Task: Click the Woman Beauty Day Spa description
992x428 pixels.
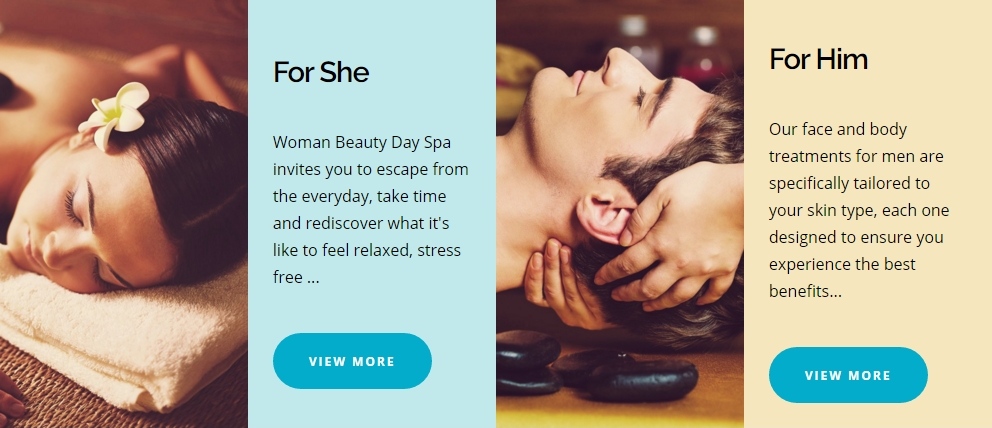Action: click(x=371, y=209)
